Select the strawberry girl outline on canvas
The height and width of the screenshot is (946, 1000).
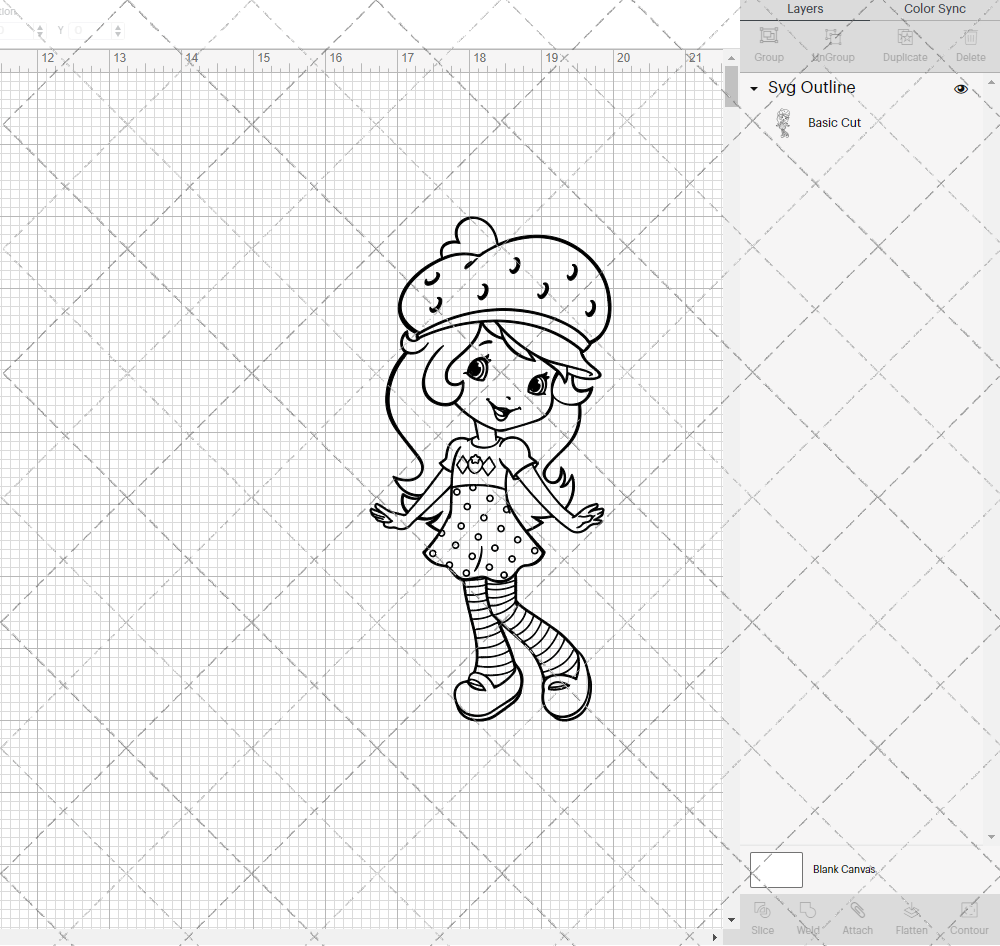click(489, 469)
